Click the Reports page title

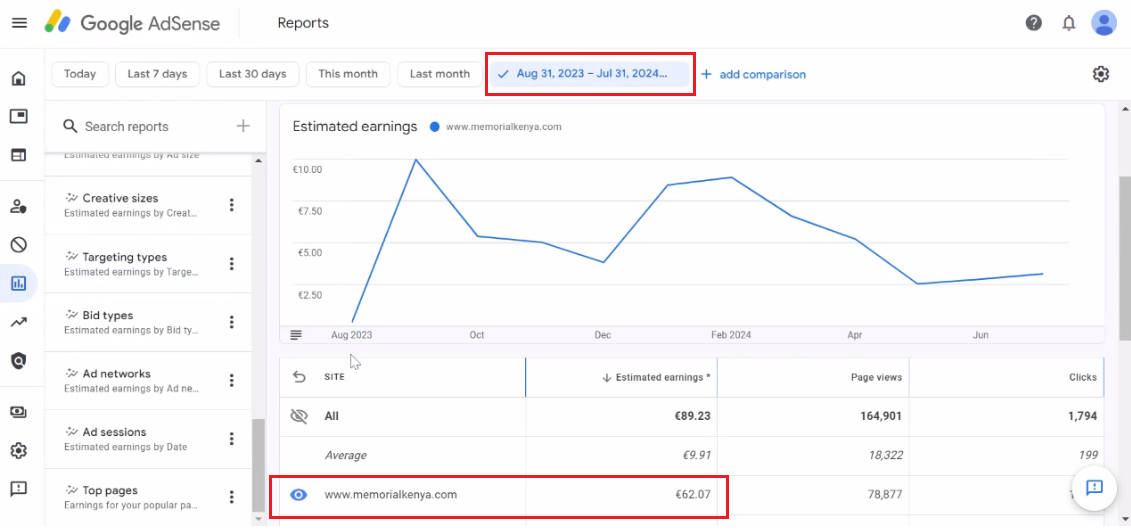pos(303,23)
